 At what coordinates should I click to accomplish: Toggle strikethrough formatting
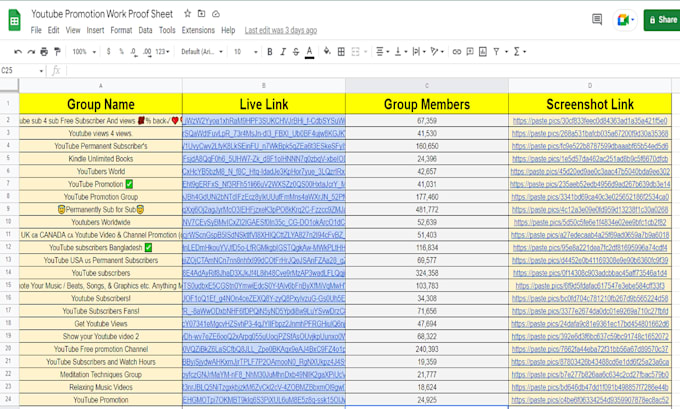click(x=296, y=52)
